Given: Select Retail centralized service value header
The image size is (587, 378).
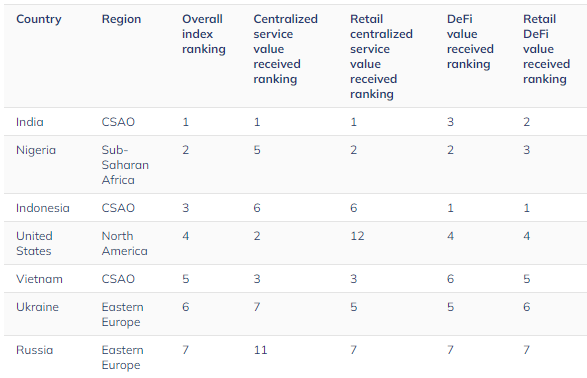Looking at the screenshot, I should (x=381, y=57).
